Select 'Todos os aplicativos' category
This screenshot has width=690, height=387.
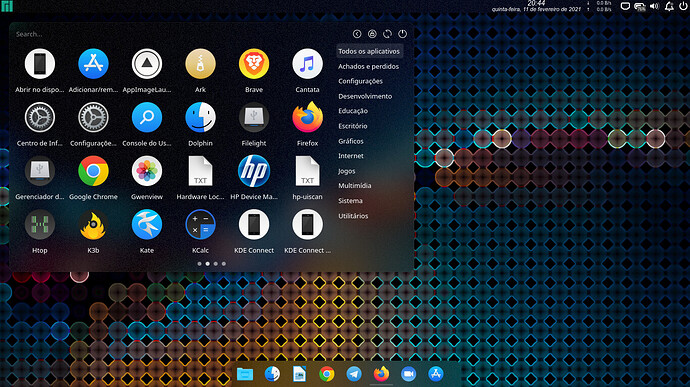(369, 51)
